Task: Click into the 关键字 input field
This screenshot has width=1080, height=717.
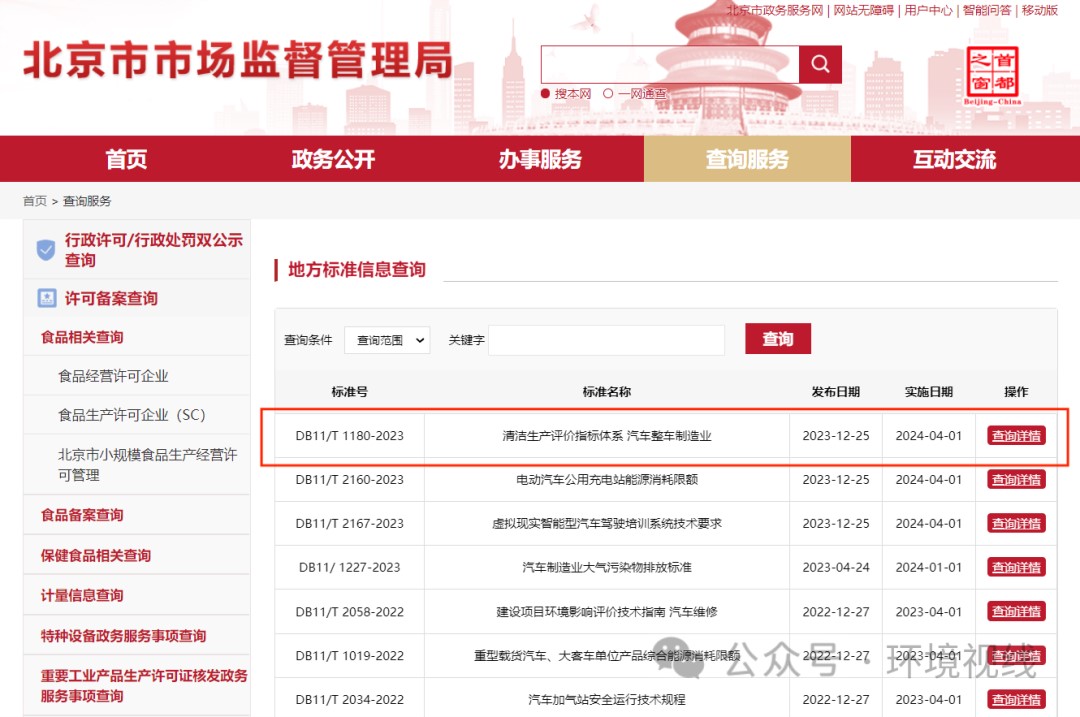Action: pos(606,340)
